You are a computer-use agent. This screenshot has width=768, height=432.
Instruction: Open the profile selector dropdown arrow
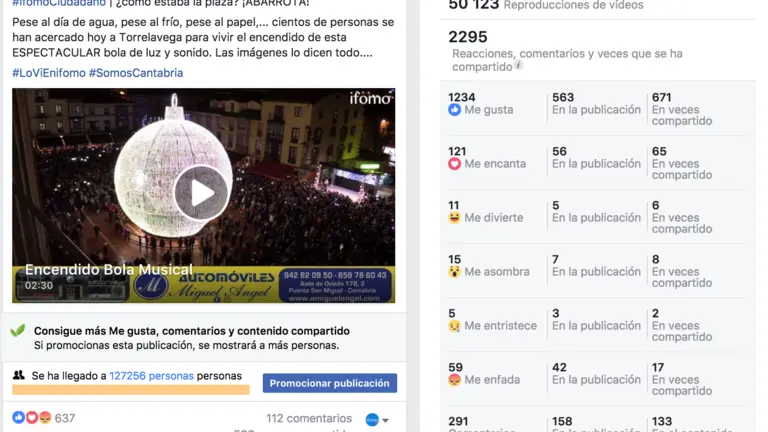(385, 420)
